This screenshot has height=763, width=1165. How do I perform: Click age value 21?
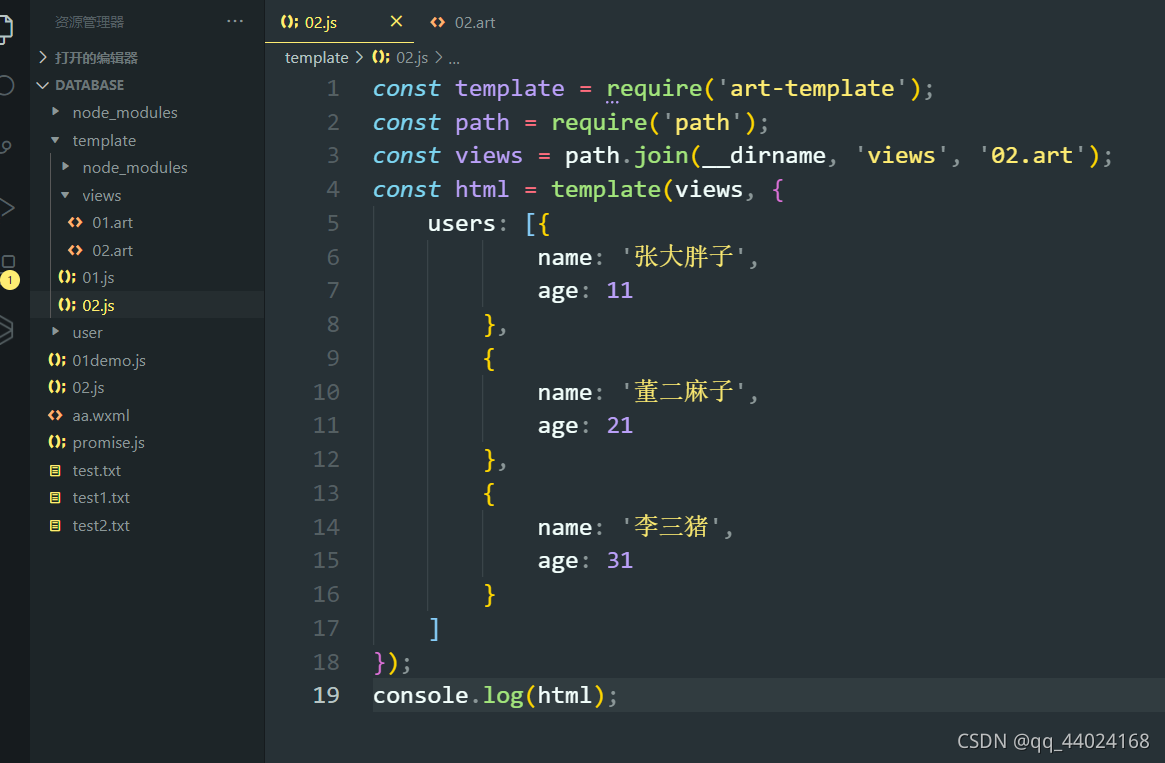[x=620, y=426]
